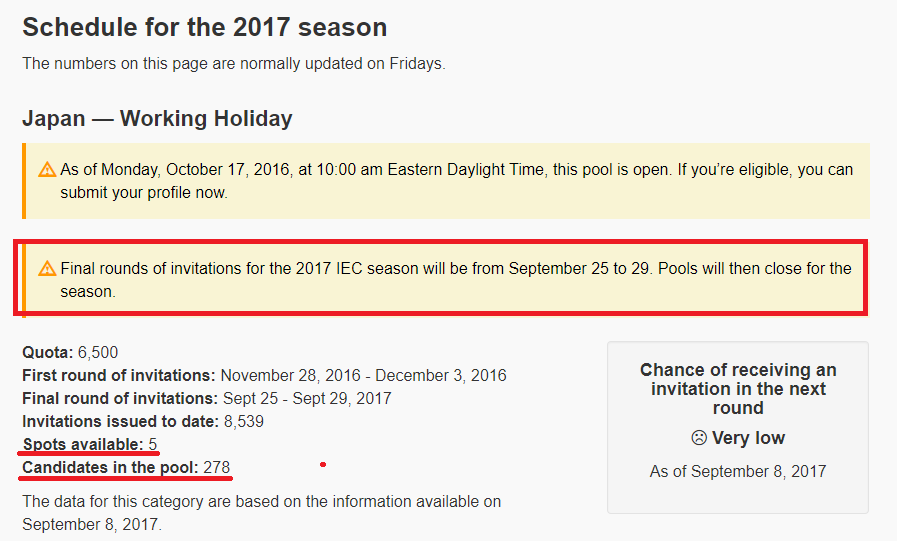Click the Quota label
Viewport: 897px width, 541px height.
point(47,352)
